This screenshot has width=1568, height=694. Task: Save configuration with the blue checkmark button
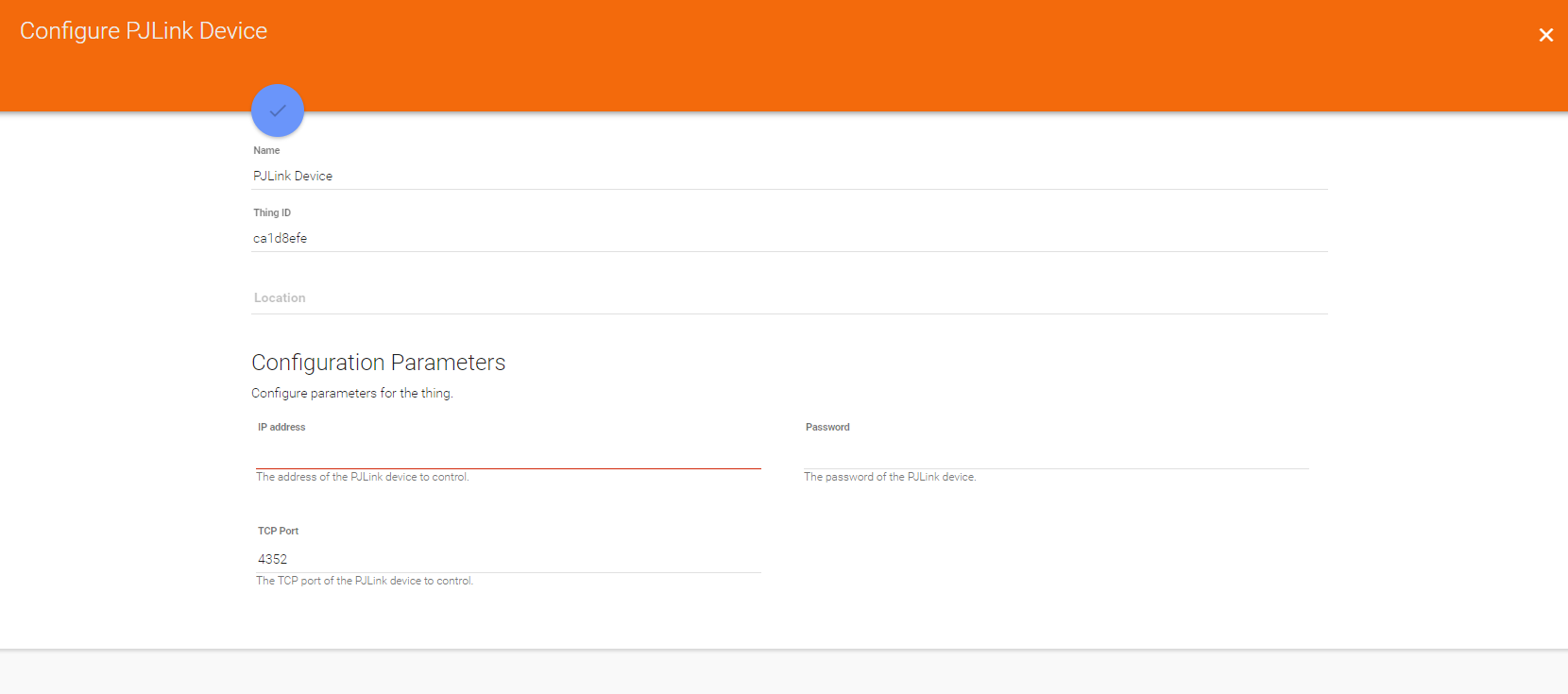[x=278, y=110]
